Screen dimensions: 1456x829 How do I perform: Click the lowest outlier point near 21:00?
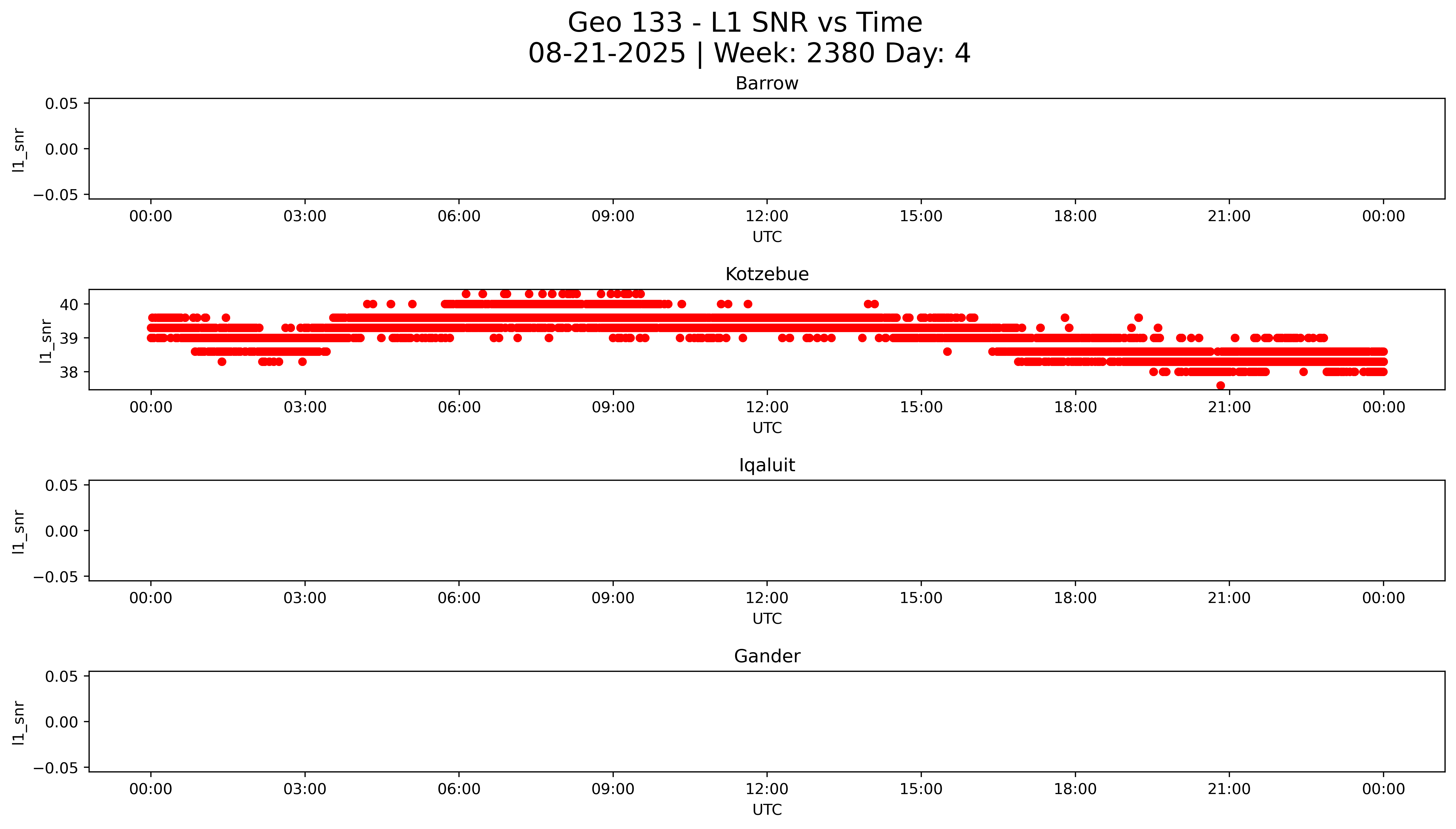click(1220, 385)
